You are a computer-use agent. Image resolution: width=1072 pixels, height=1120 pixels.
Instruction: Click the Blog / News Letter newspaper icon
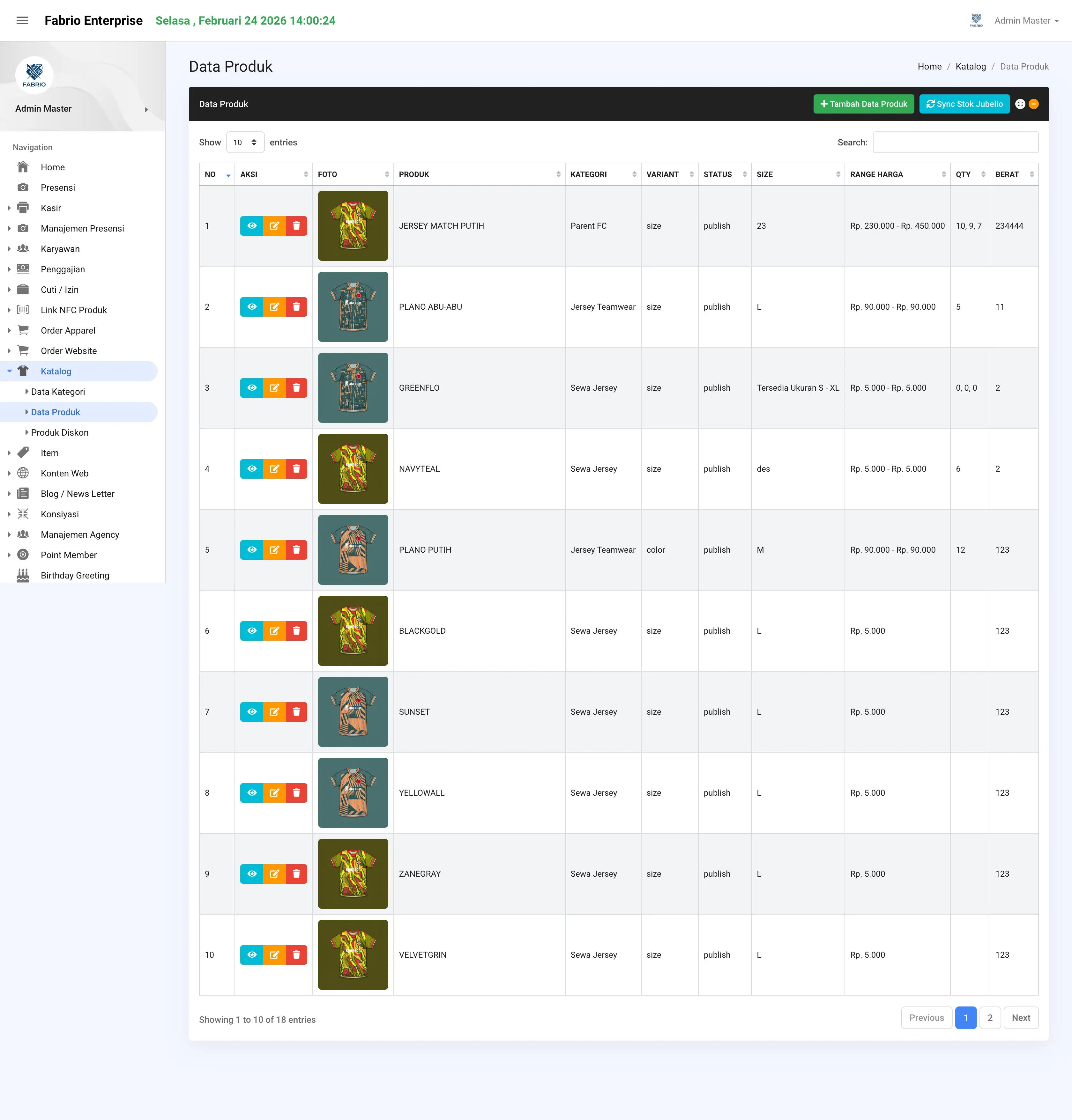[x=23, y=493]
